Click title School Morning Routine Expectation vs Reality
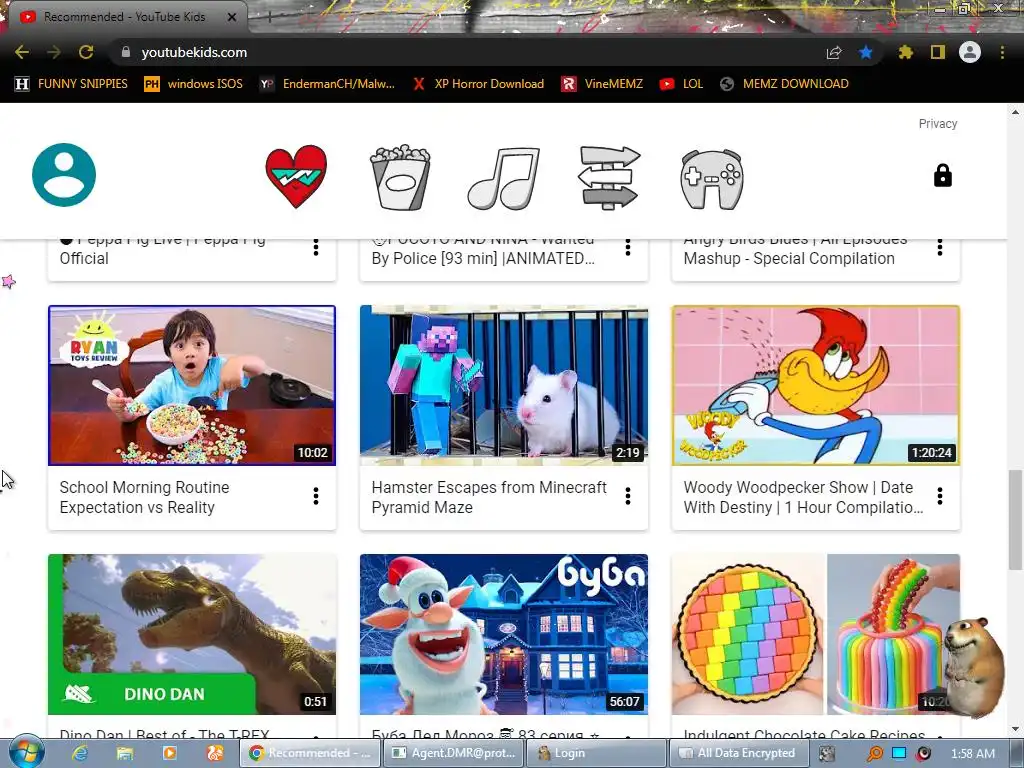This screenshot has height=768, width=1024. pos(144,497)
